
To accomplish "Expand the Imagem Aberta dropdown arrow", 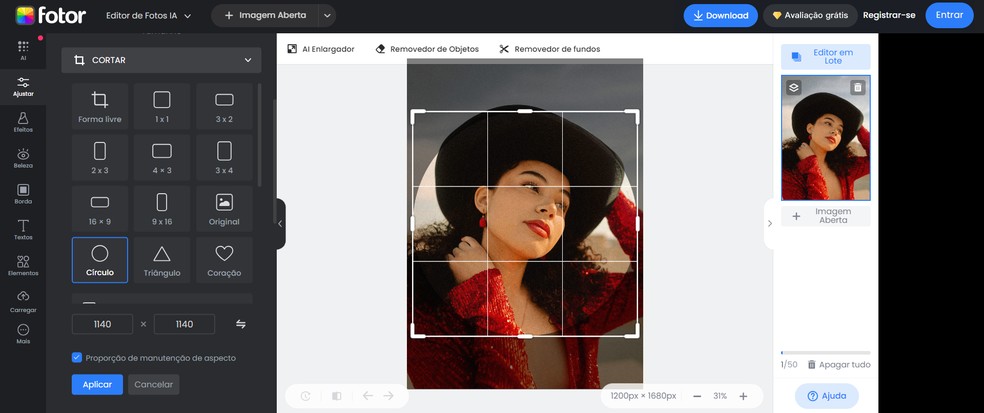I will pyautogui.click(x=327, y=16).
